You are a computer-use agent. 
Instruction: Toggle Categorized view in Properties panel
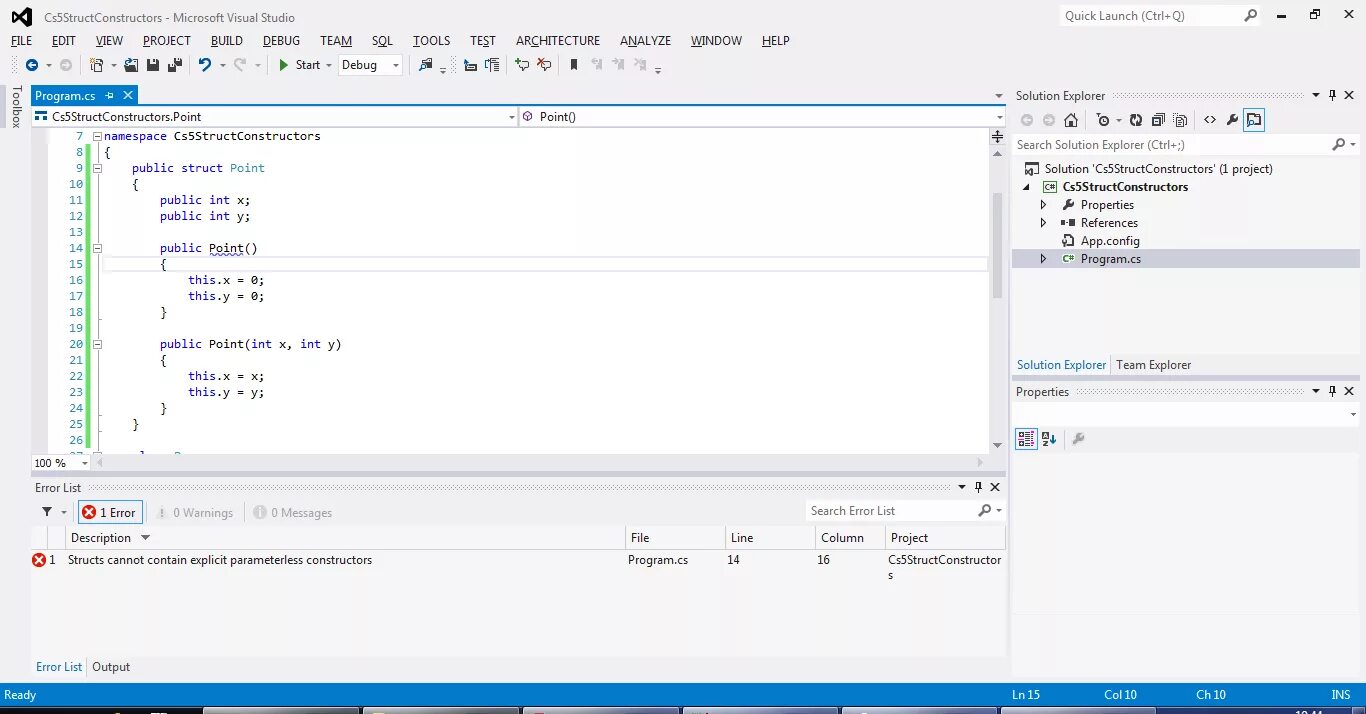[1026, 438]
